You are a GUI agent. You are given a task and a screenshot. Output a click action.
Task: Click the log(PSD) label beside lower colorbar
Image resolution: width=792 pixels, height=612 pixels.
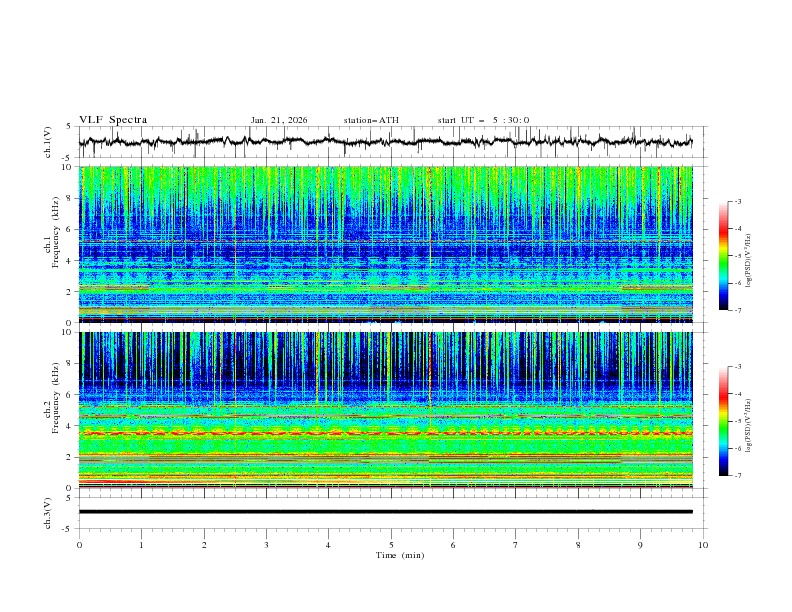click(751, 421)
